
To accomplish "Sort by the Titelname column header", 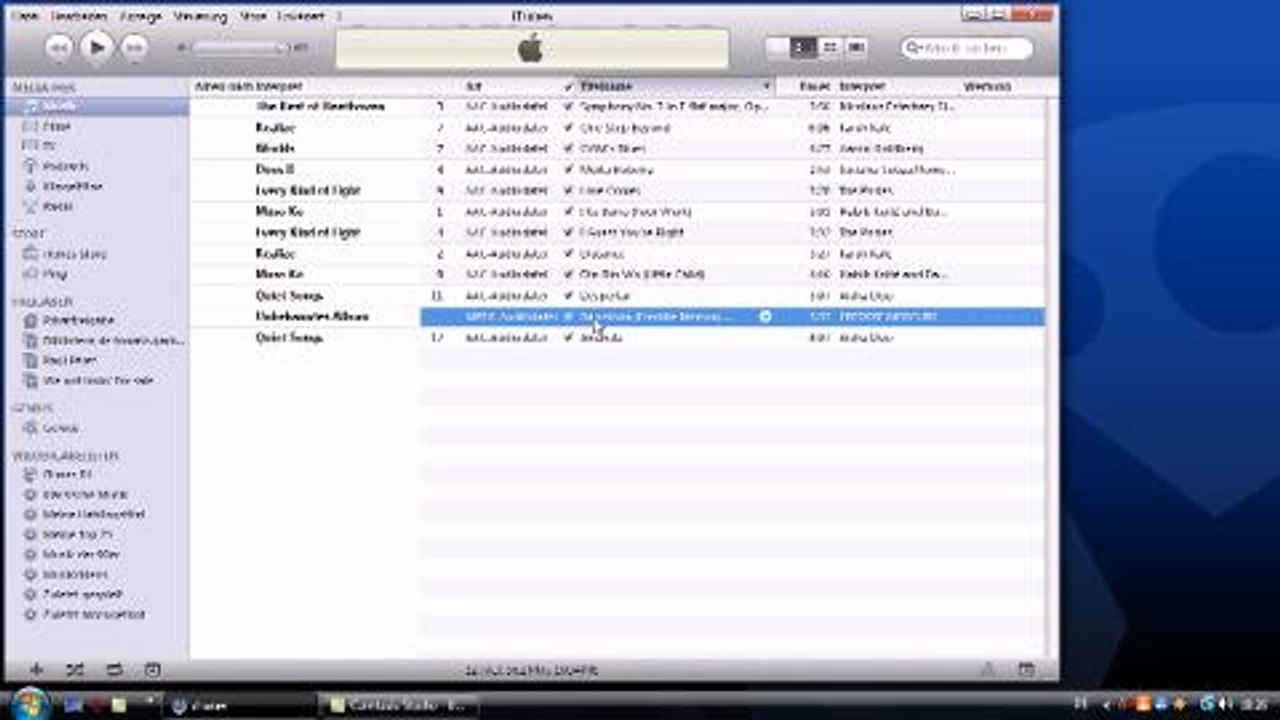I will pyautogui.click(x=677, y=87).
